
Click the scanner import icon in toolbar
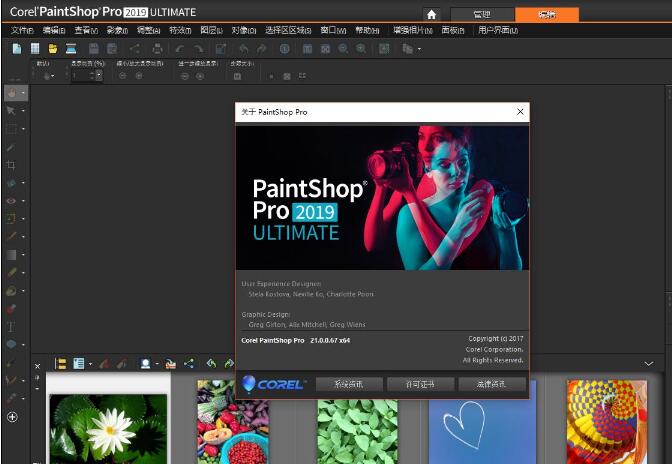tap(71, 49)
